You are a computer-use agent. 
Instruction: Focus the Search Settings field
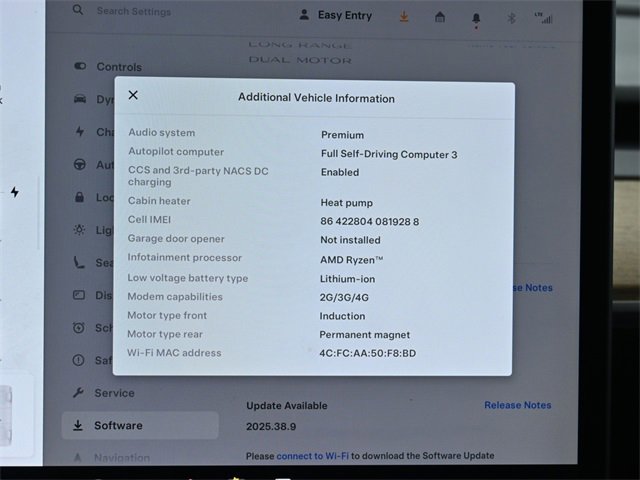(x=134, y=11)
